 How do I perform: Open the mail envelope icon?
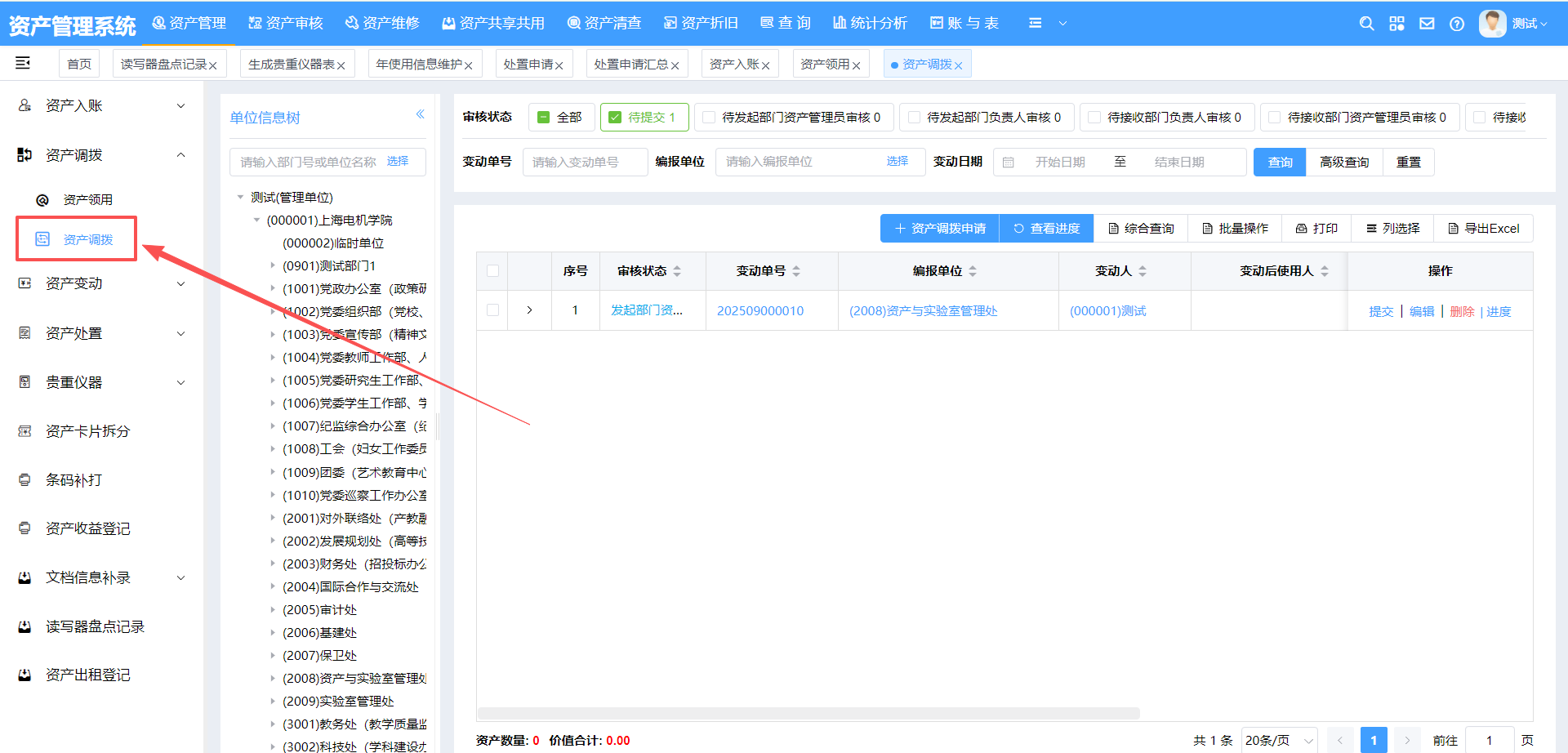tap(1427, 24)
